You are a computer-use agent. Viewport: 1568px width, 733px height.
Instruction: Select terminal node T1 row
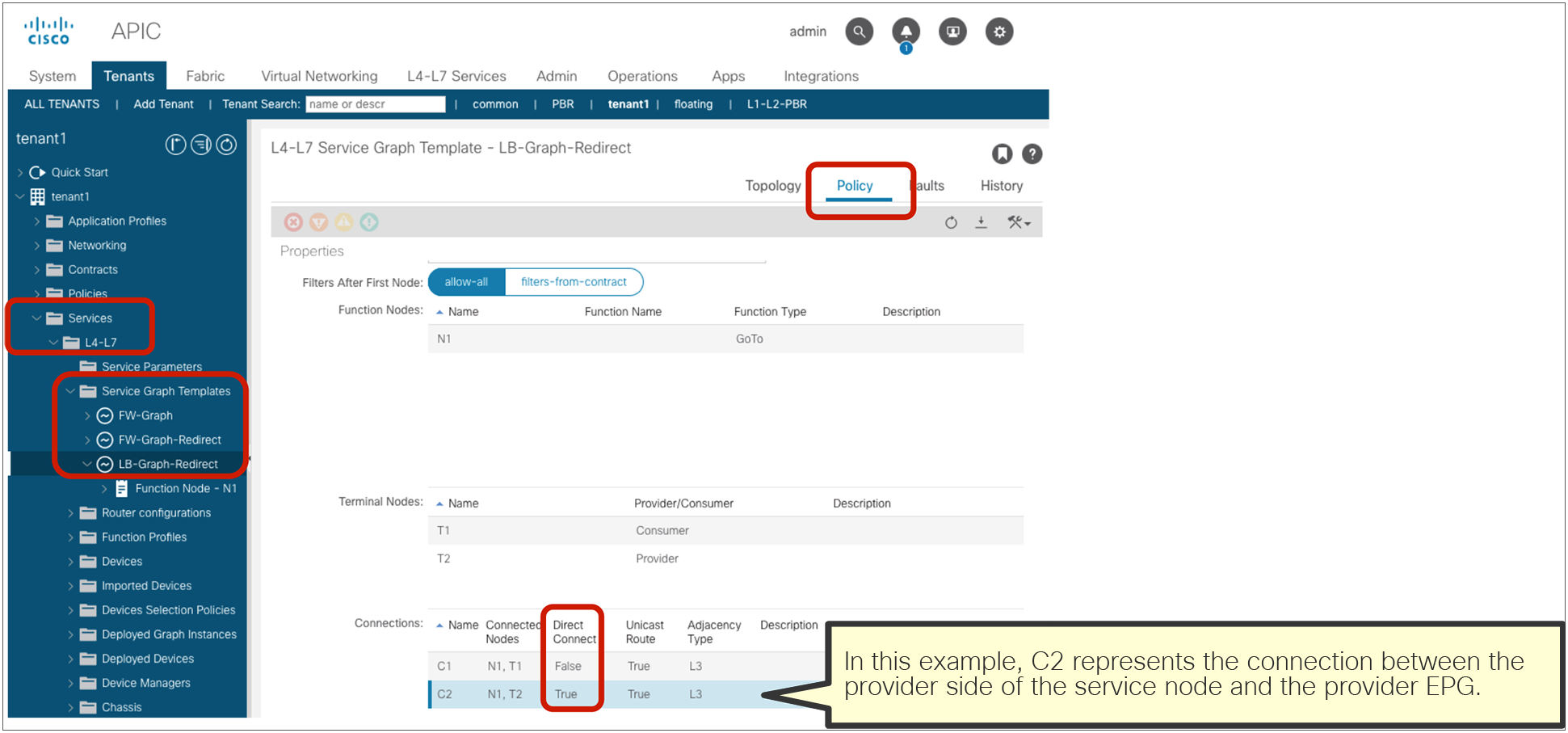pyautogui.click(x=725, y=531)
